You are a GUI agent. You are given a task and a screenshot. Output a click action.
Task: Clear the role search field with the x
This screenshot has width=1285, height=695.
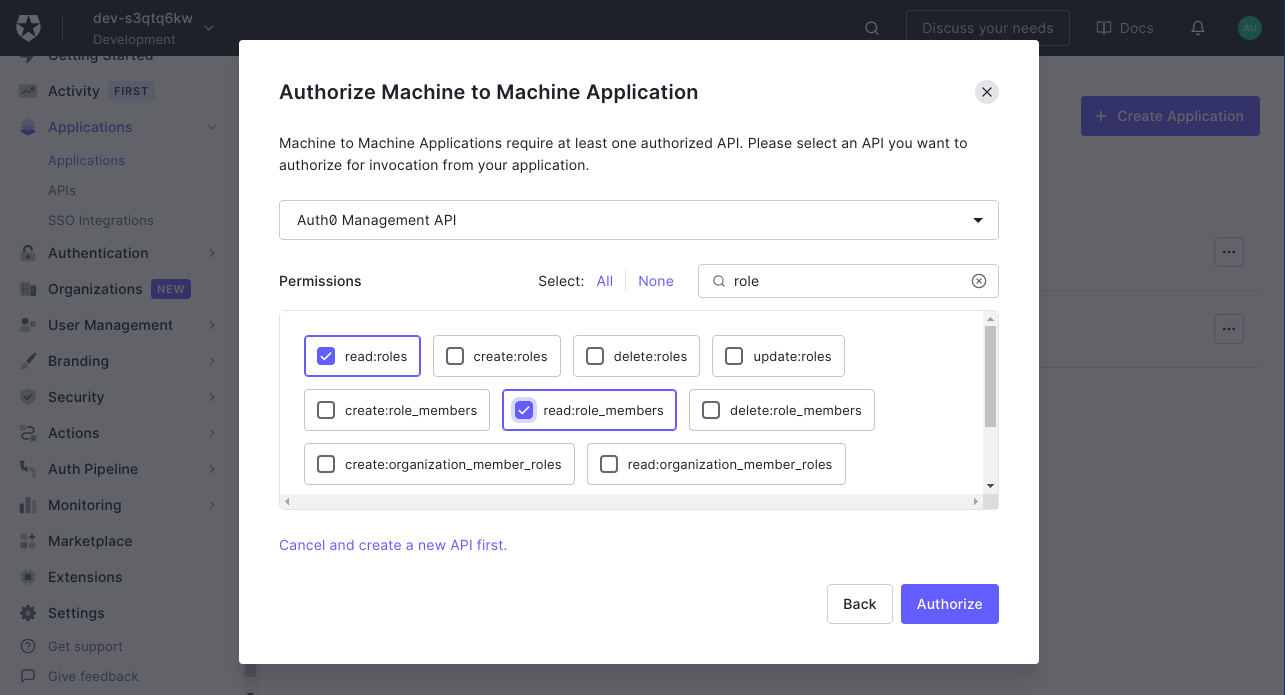(x=978, y=281)
